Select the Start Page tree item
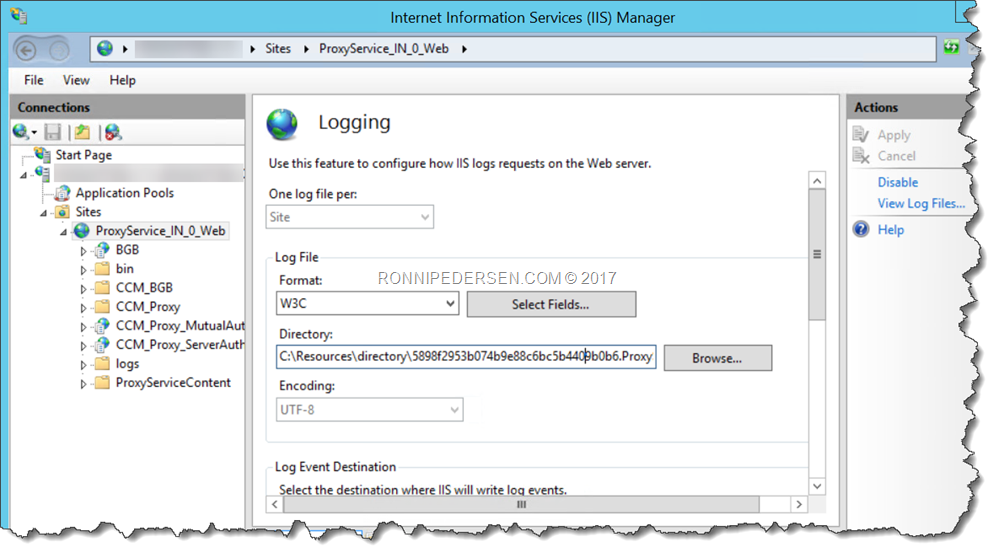 [83, 155]
